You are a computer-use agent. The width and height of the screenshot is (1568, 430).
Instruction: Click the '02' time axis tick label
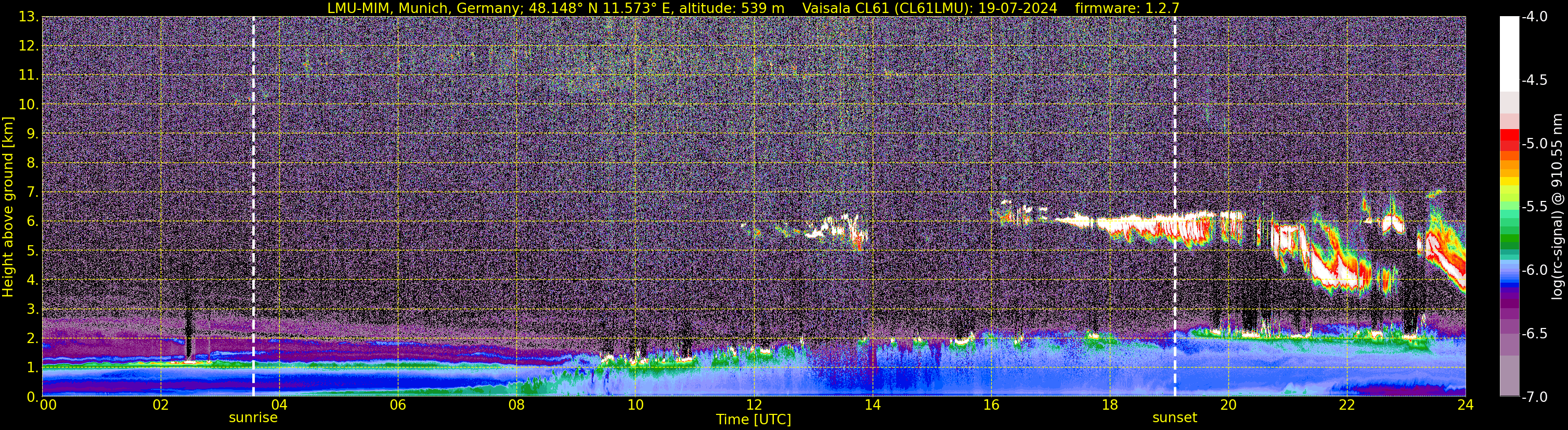[161, 405]
